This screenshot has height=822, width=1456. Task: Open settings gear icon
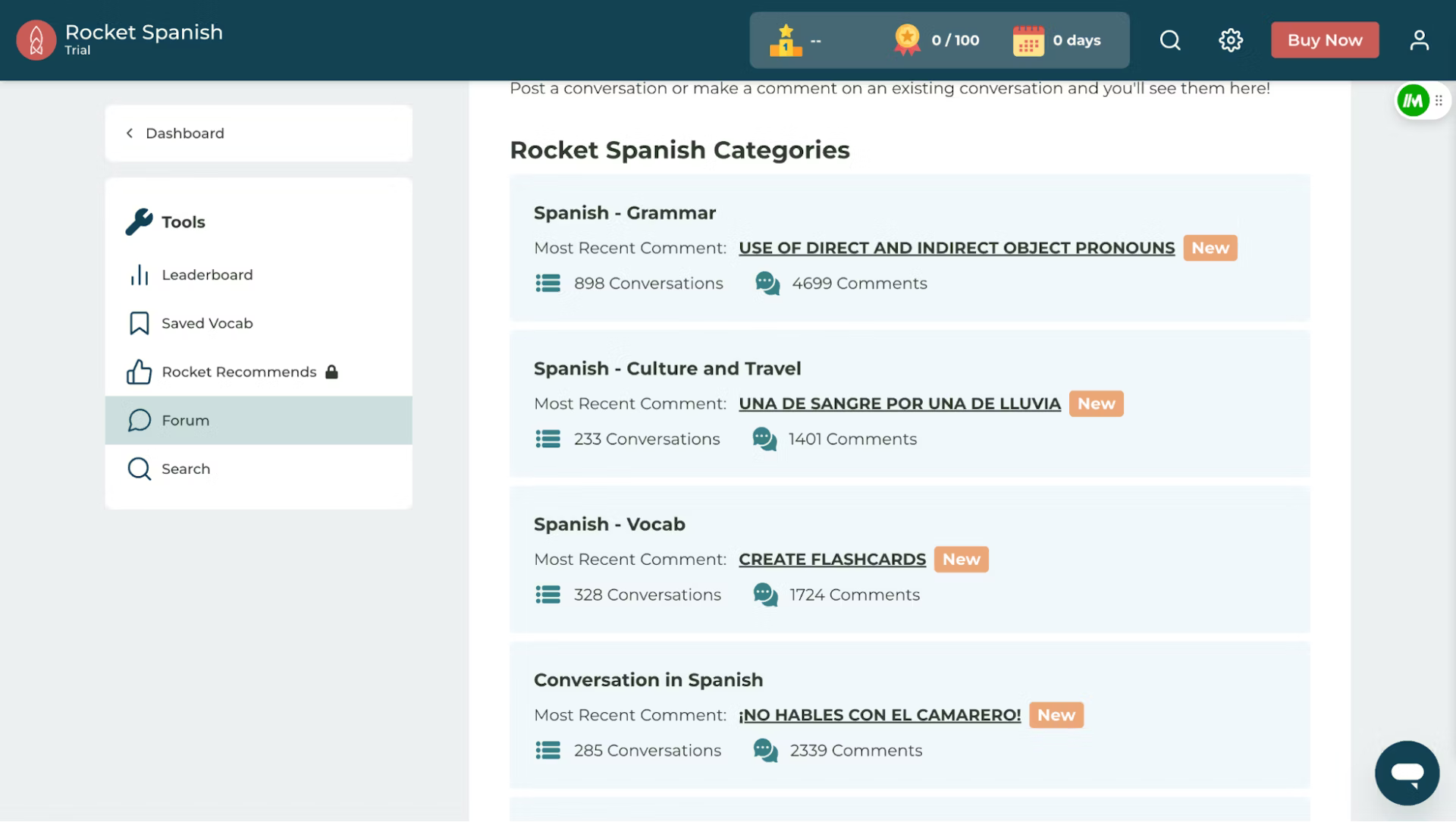[1231, 40]
